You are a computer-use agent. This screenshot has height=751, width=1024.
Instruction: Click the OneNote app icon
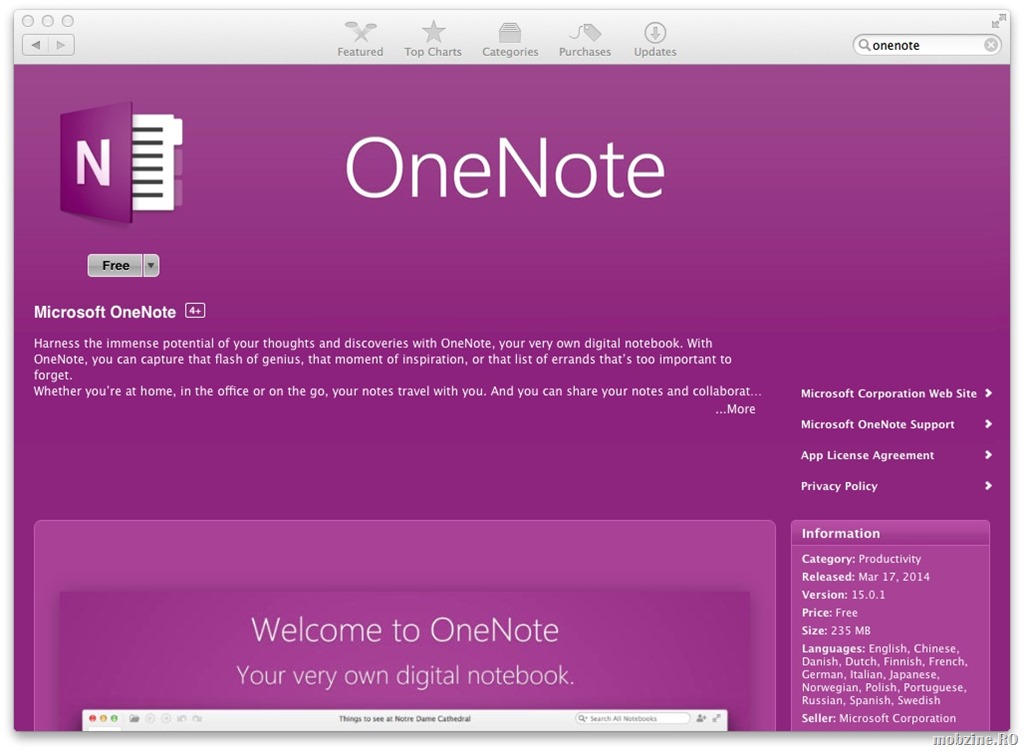tap(121, 163)
